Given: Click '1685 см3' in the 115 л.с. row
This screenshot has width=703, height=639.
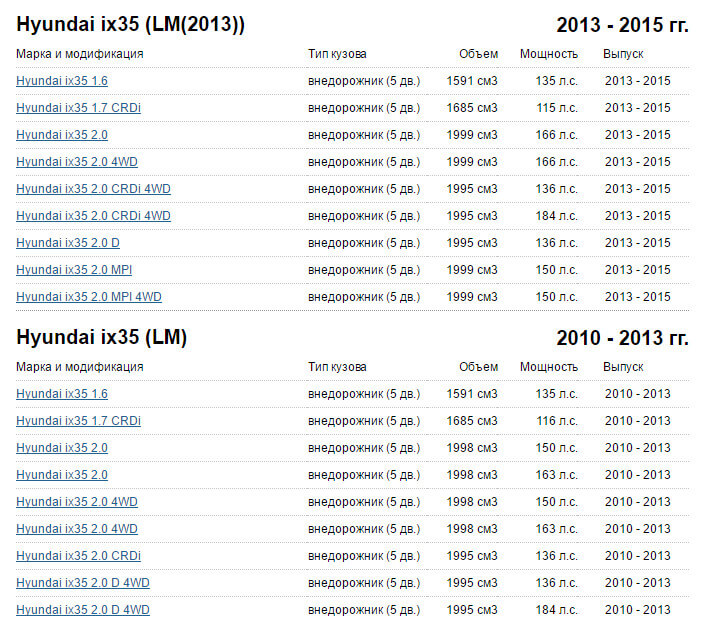Looking at the screenshot, I should (472, 108).
